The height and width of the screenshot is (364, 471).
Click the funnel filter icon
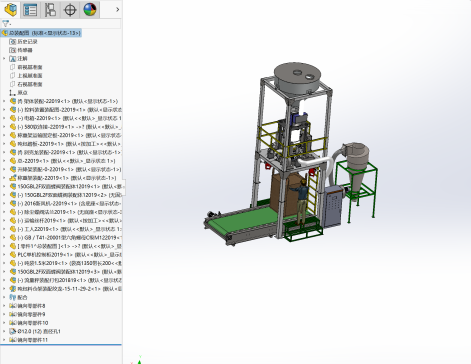(5, 24)
